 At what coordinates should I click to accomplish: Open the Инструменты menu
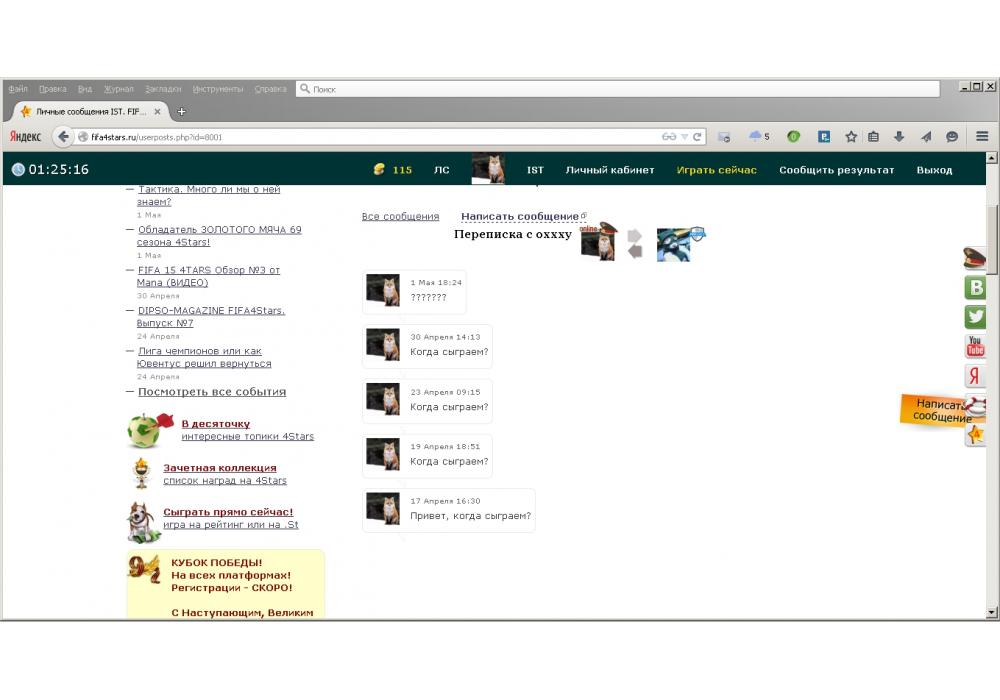[x=218, y=89]
